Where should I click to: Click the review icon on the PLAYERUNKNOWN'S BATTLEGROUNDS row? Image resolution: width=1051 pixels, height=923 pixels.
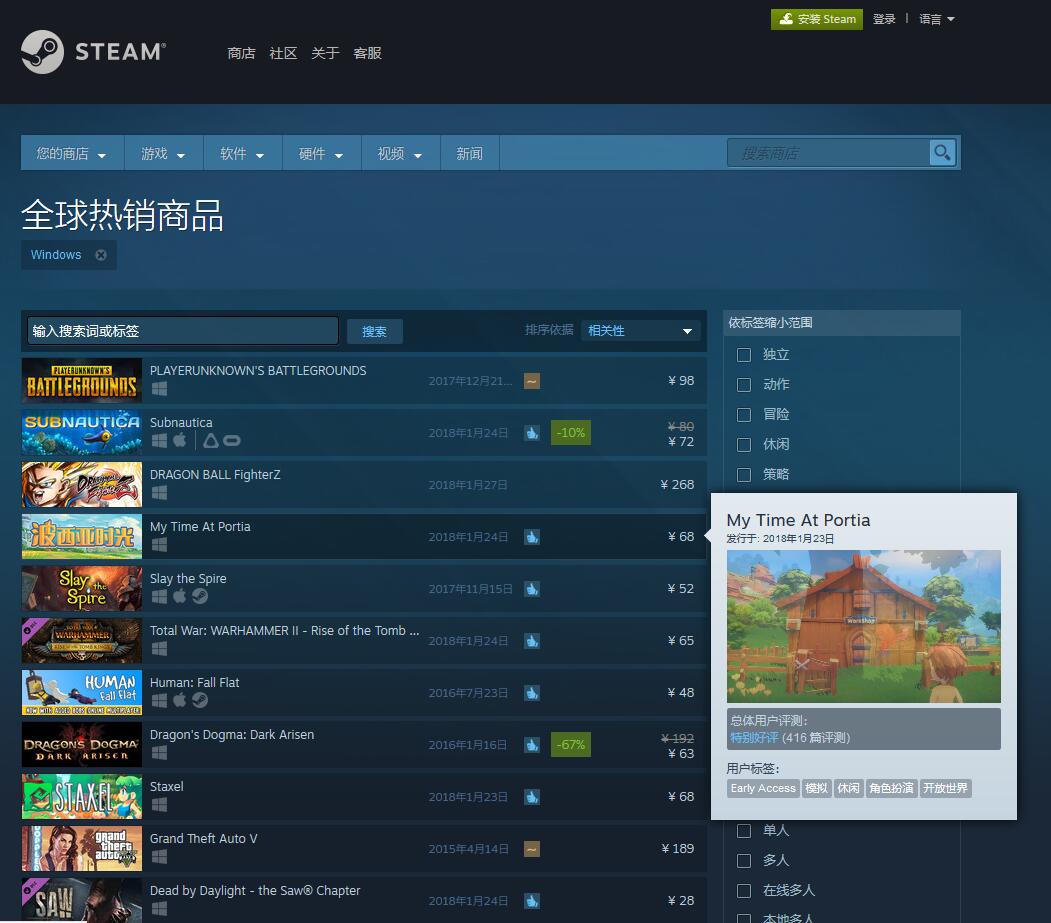click(x=532, y=381)
